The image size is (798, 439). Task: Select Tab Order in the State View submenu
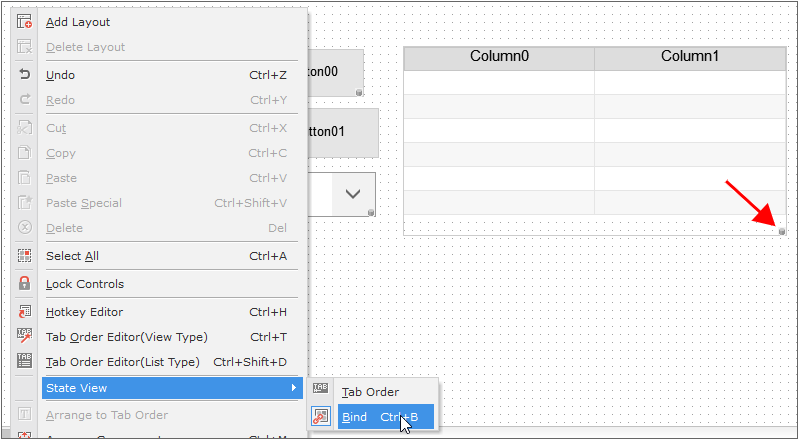[x=370, y=392]
